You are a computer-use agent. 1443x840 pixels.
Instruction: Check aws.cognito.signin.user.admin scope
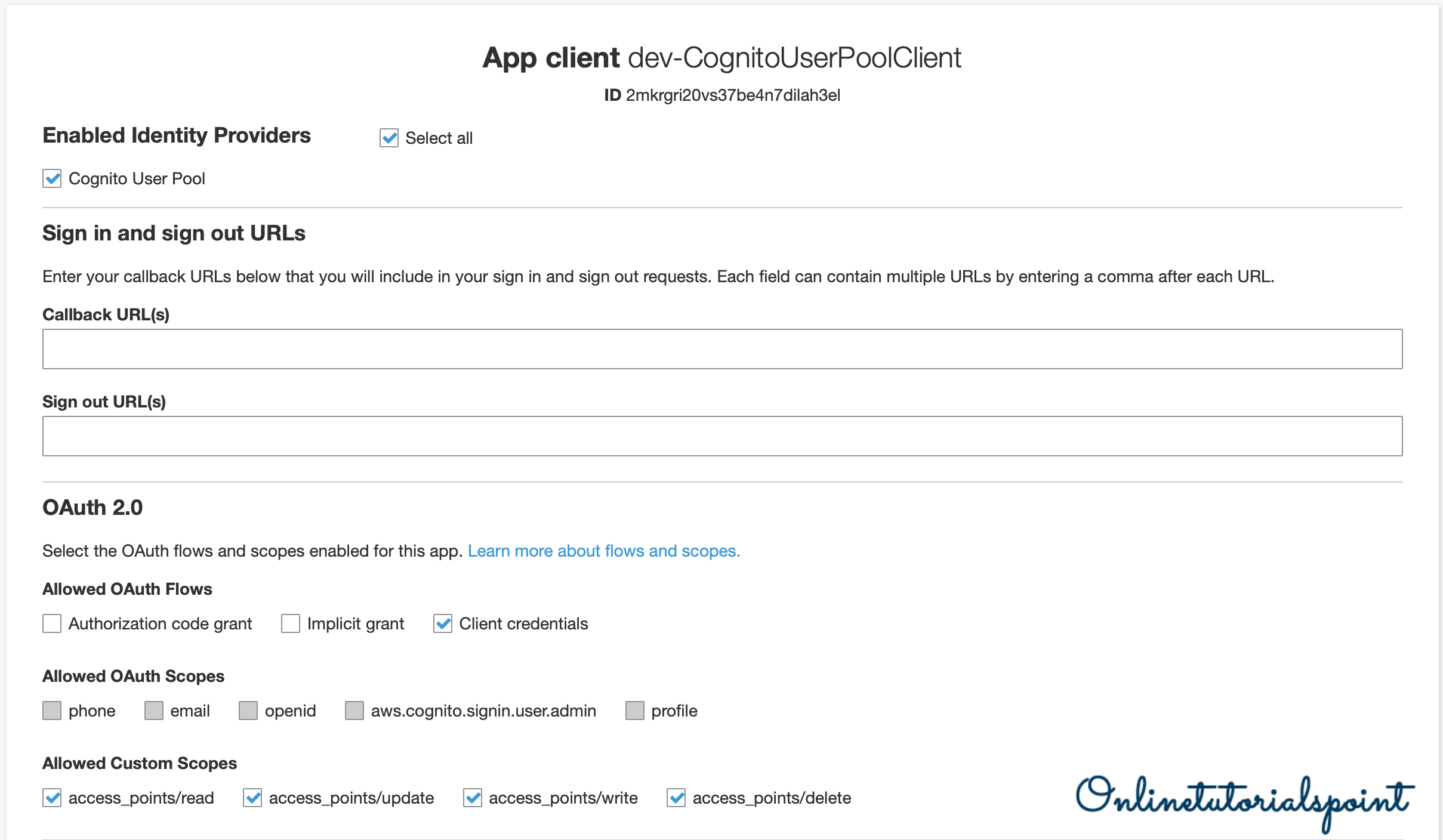(354, 711)
